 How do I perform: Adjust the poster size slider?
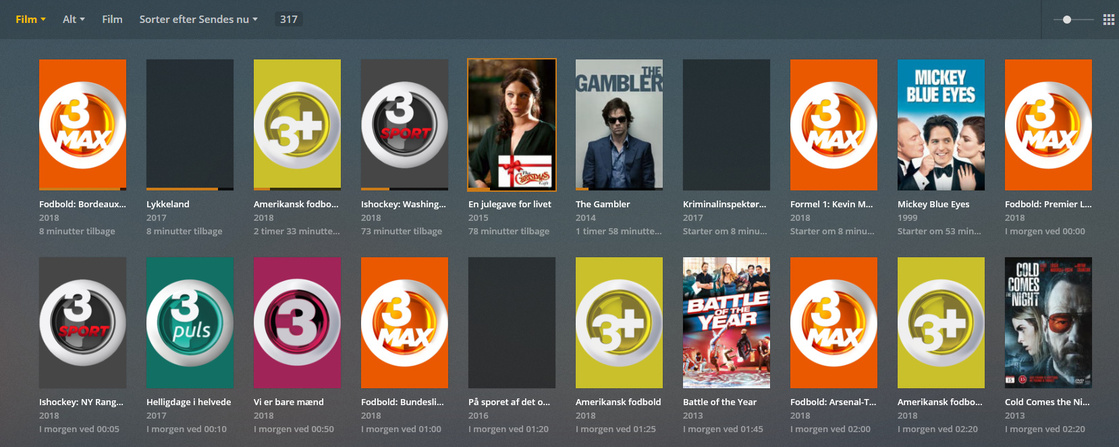1074,19
